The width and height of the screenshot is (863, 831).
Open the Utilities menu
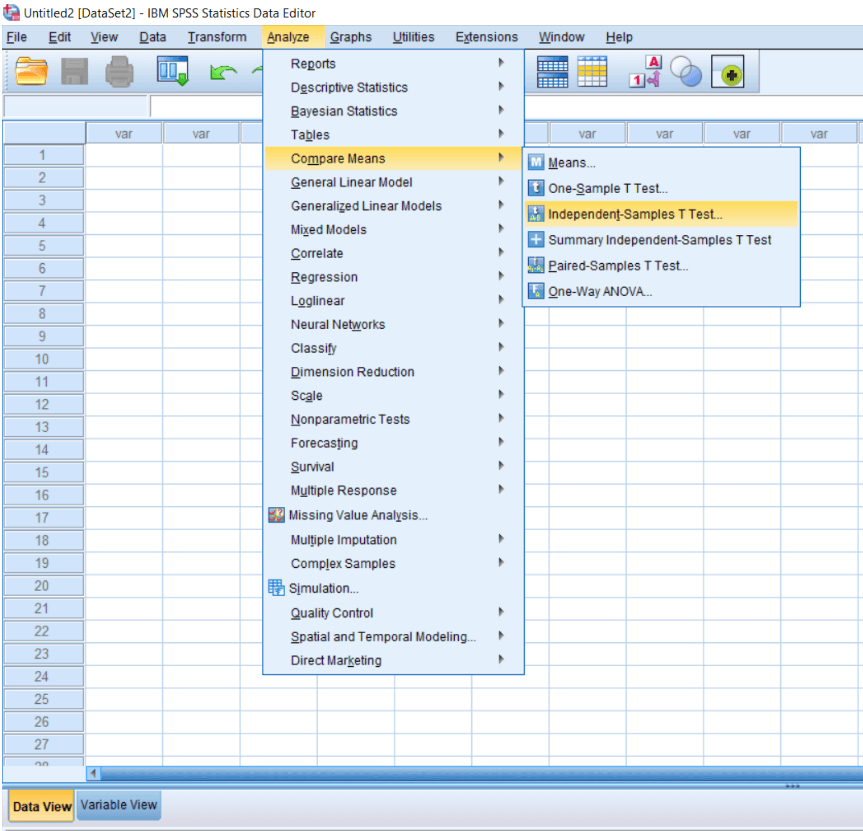[x=413, y=37]
